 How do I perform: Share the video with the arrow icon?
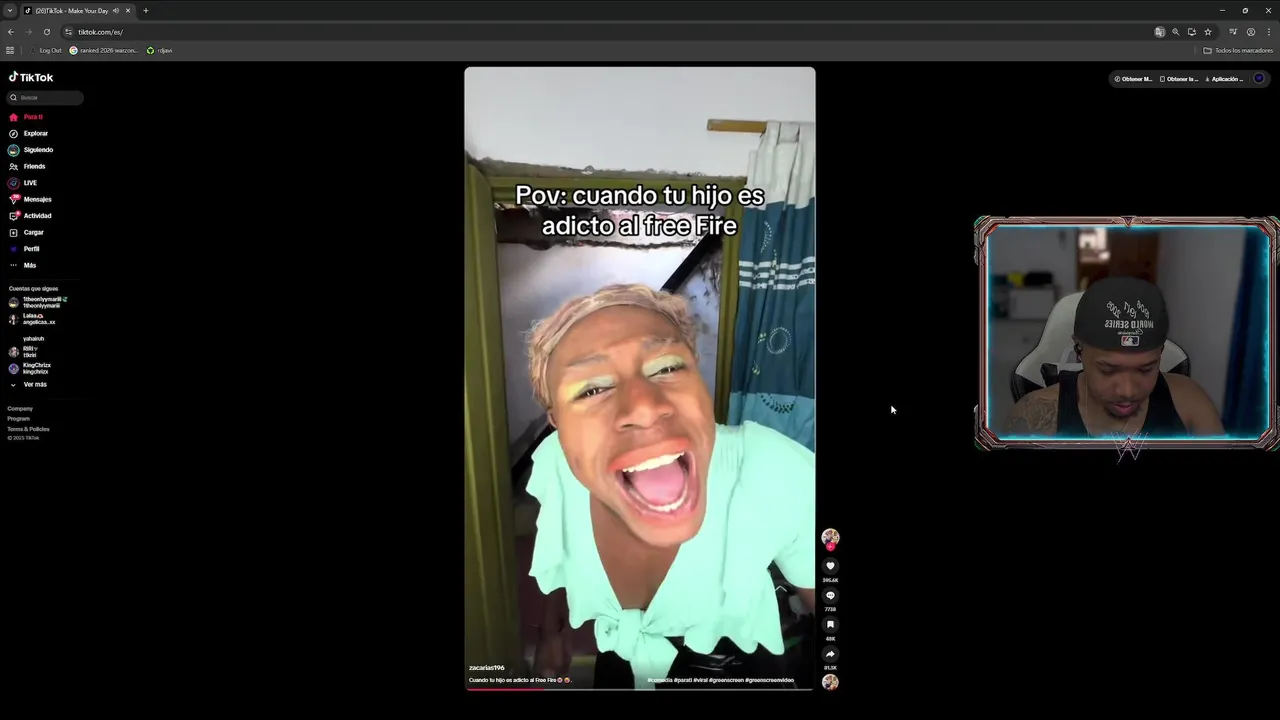pos(830,654)
